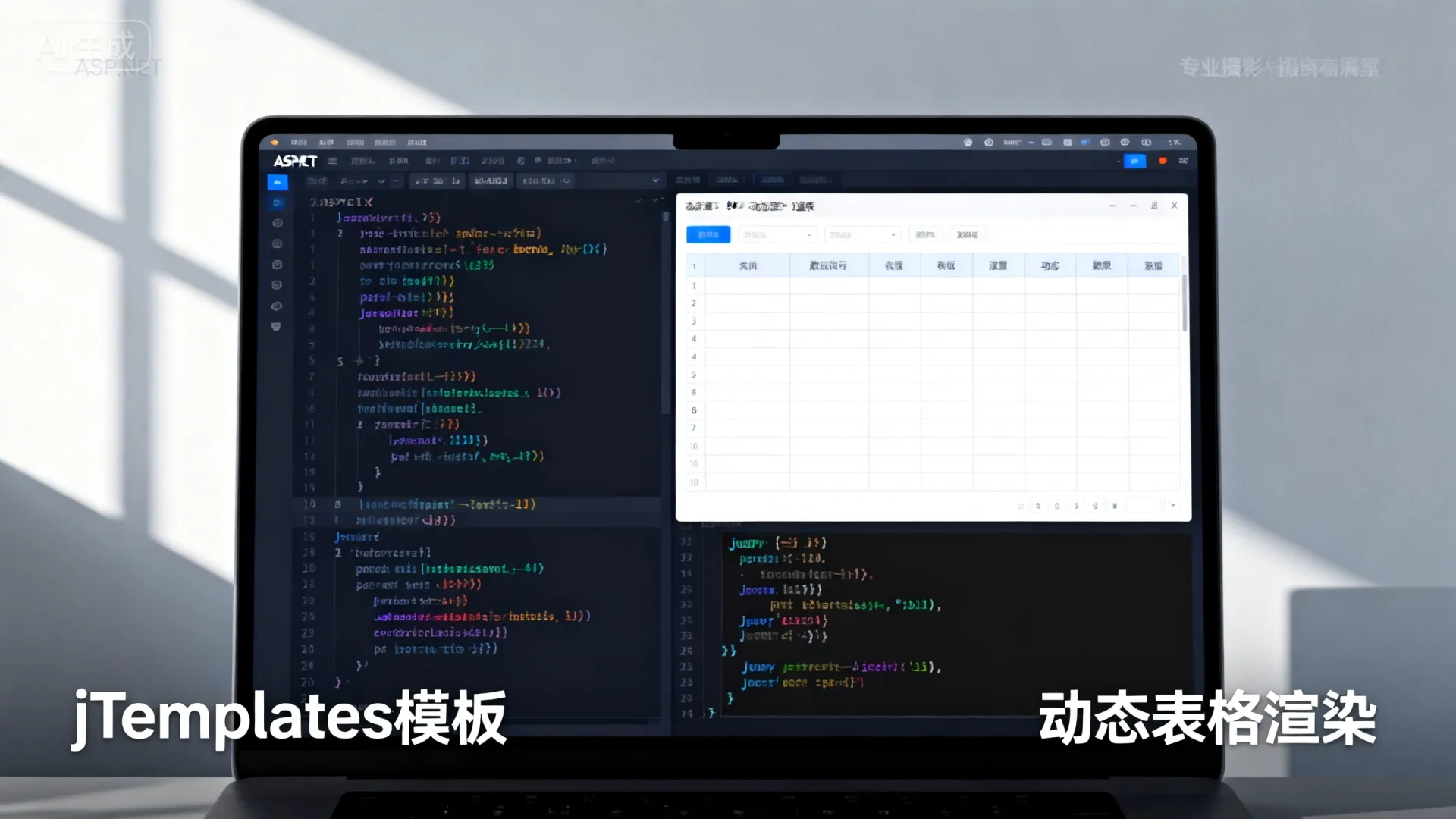Screen dimensions: 1456x819
Task: Click the checkmark icon above the code editor
Action: click(x=639, y=200)
